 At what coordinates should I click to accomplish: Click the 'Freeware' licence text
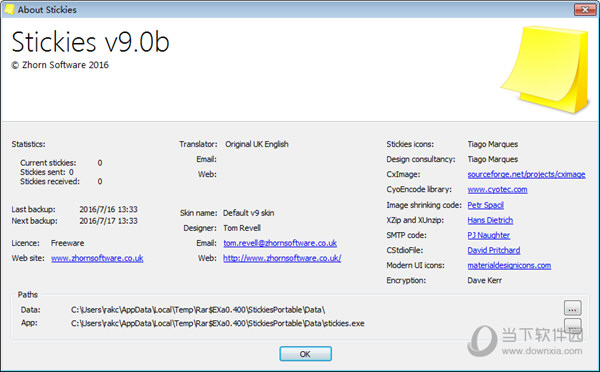67,243
